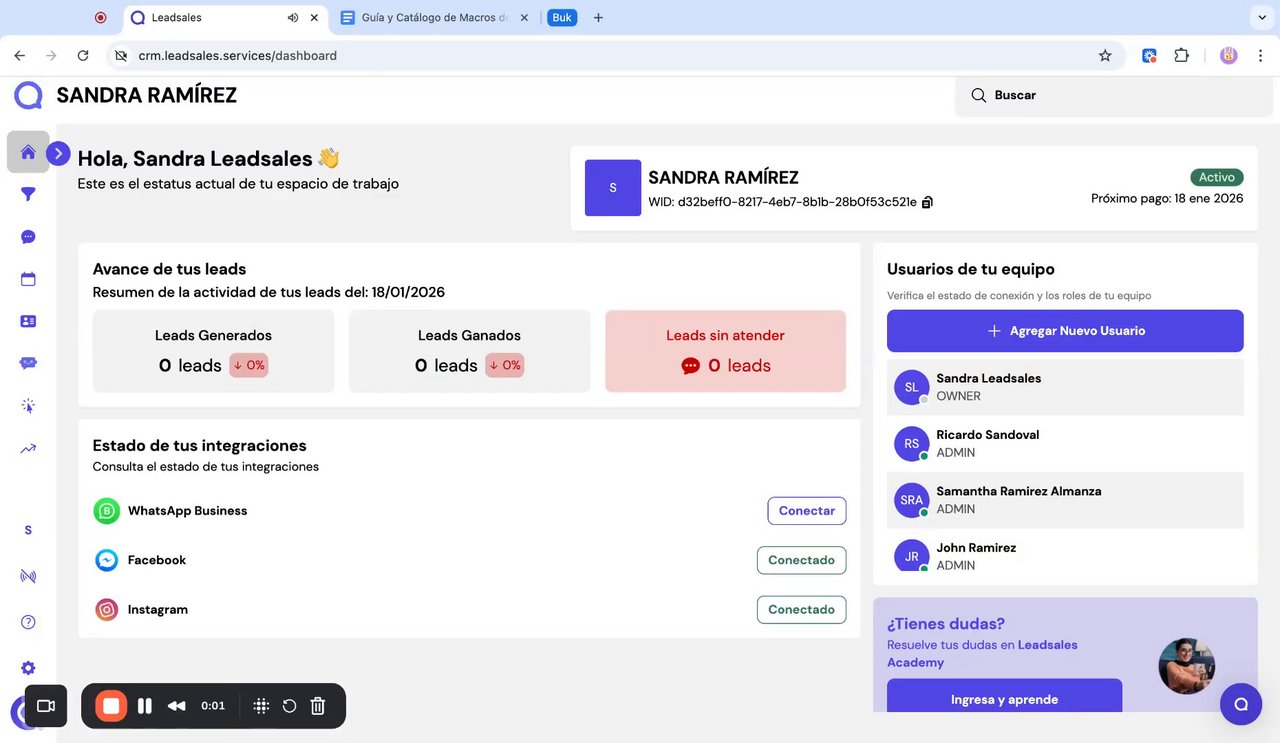Mute audio on the Leadsales tab
The width and height of the screenshot is (1280, 743).
click(293, 17)
